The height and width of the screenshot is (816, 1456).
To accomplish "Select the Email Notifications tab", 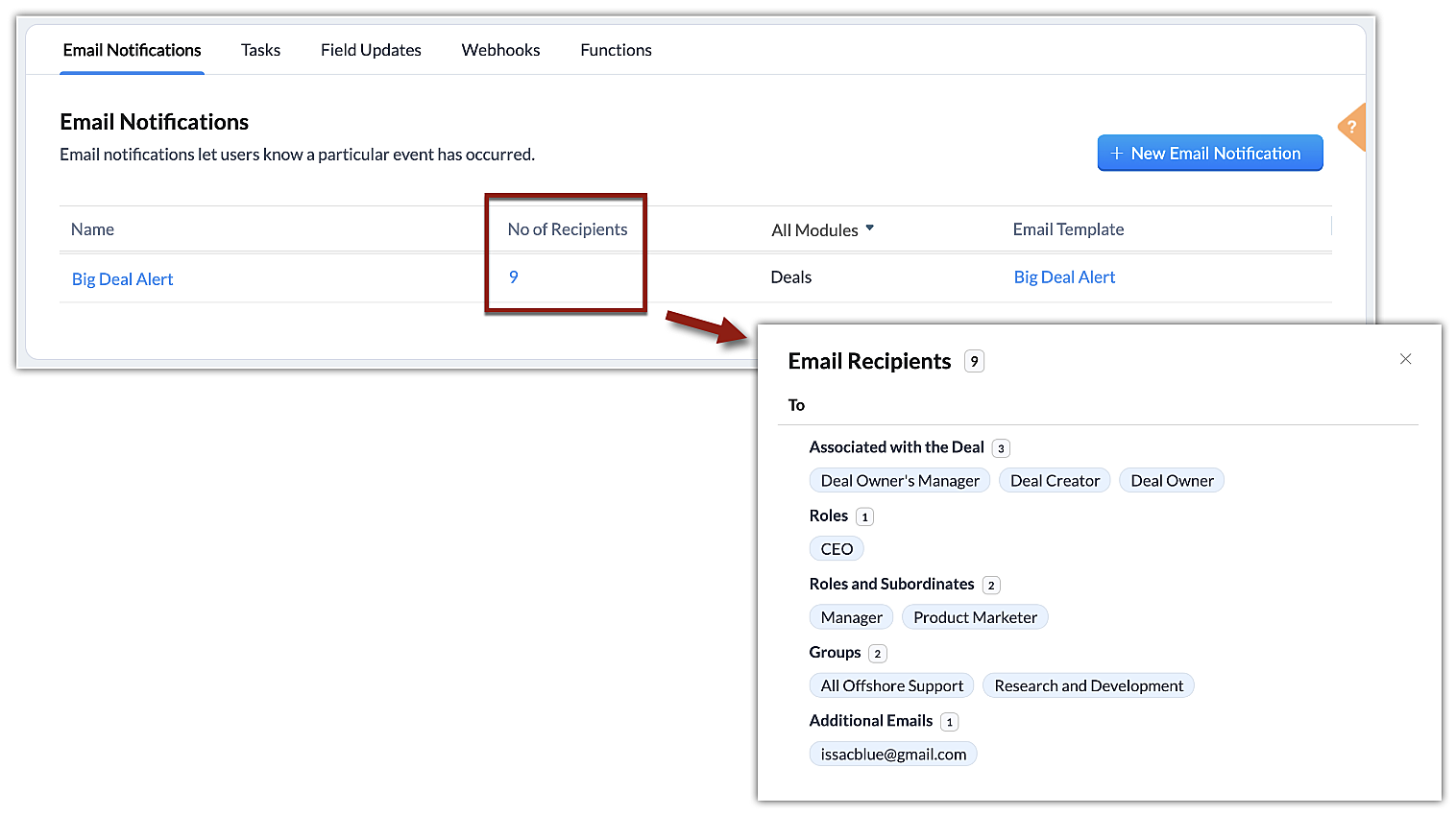I will [x=133, y=50].
